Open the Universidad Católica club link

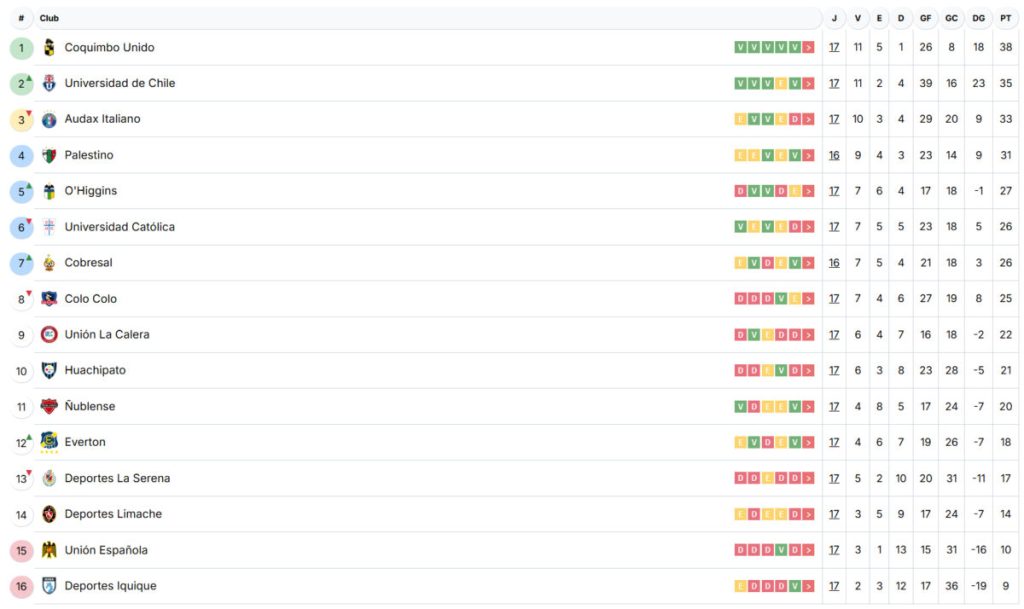coord(120,226)
